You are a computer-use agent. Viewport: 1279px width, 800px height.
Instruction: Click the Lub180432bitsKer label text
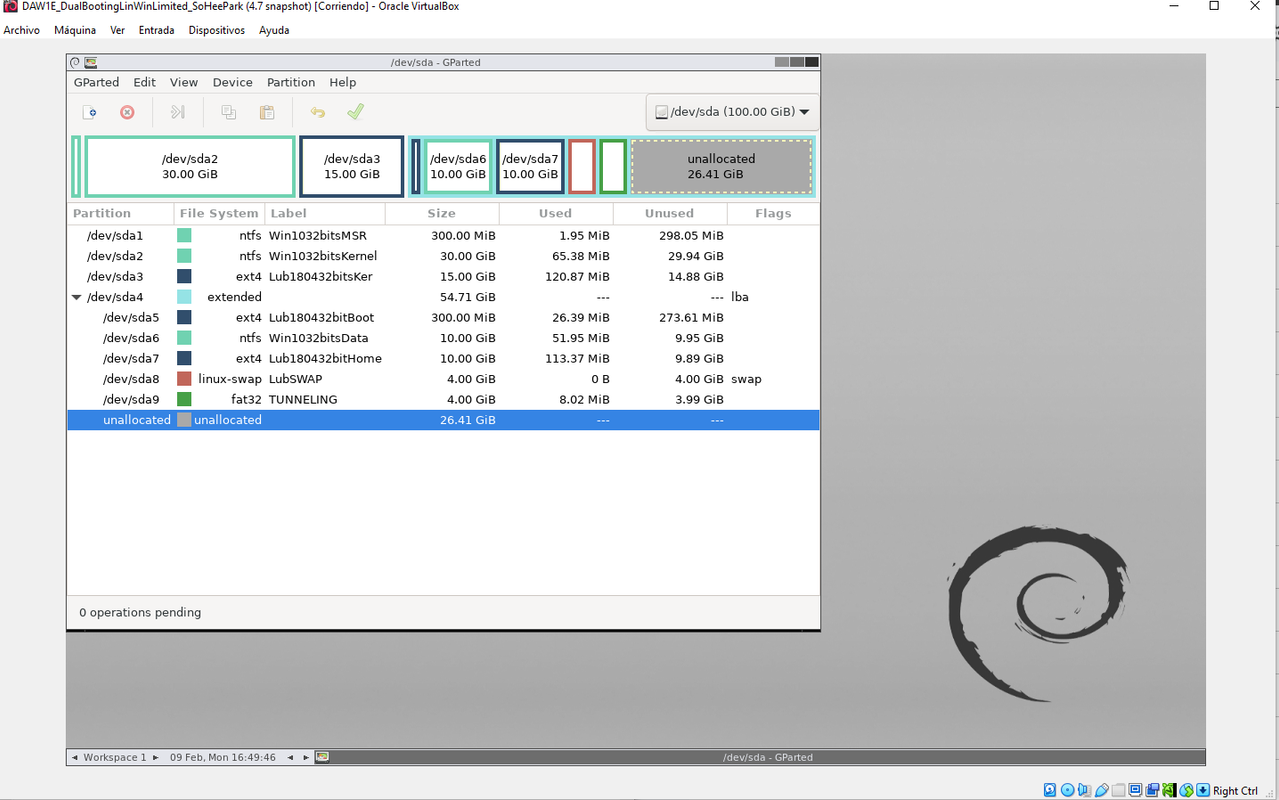click(320, 277)
